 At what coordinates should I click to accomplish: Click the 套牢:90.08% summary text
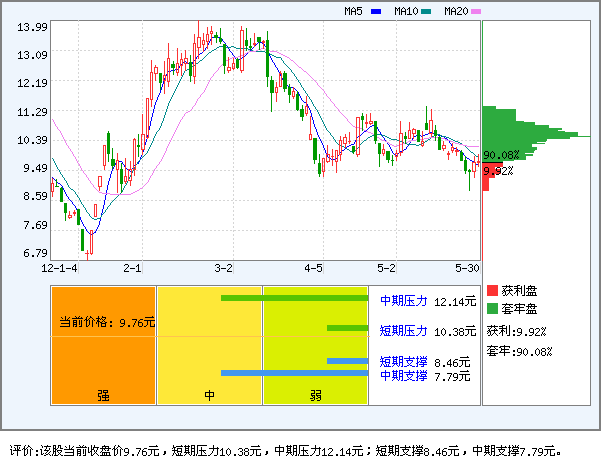coord(519,351)
